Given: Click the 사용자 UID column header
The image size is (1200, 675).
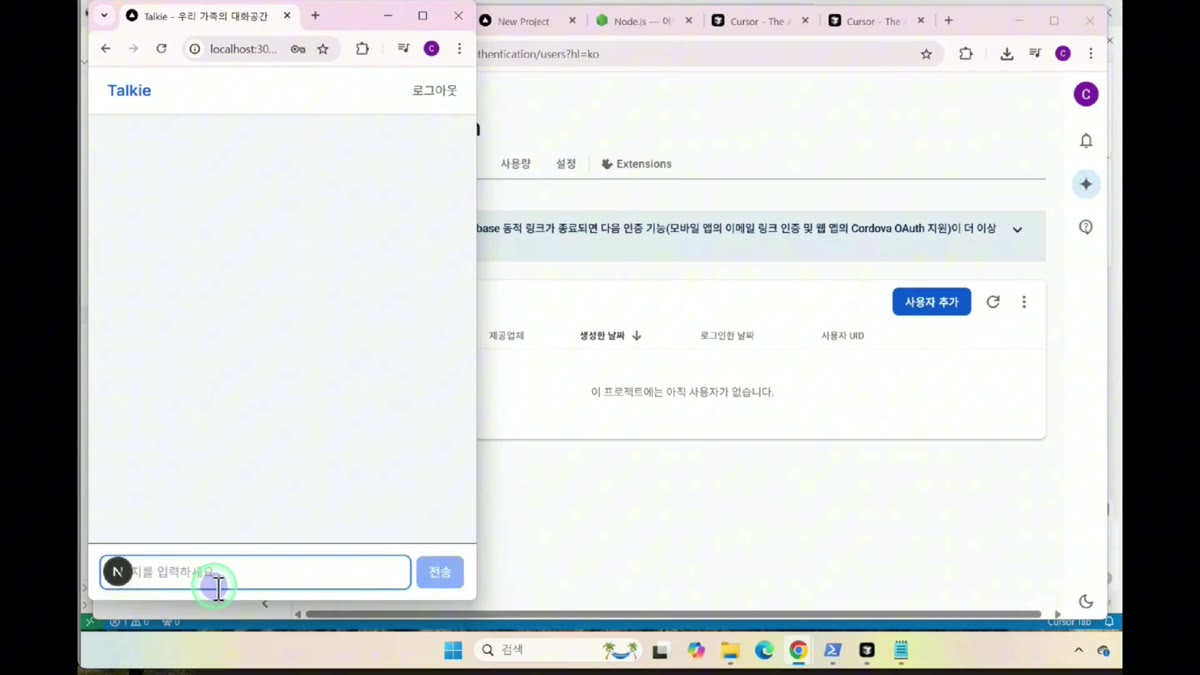Looking at the screenshot, I should click(842, 336).
